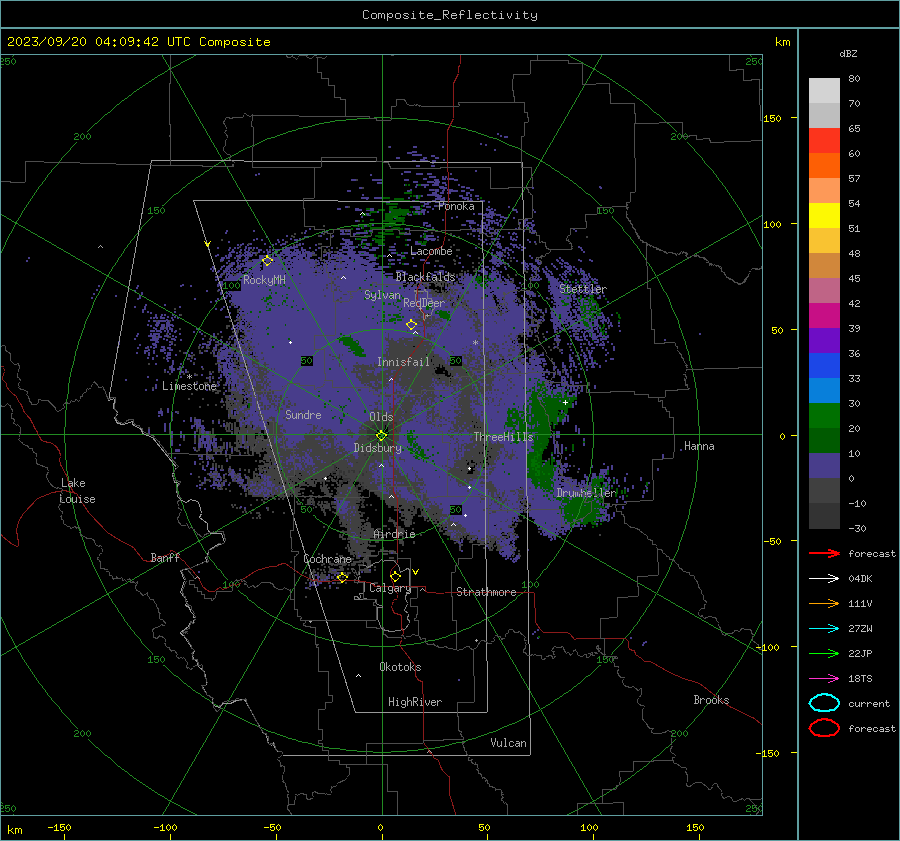Select the RedDeer city label
Image resolution: width=900 pixels, height=841 pixels.
click(424, 303)
